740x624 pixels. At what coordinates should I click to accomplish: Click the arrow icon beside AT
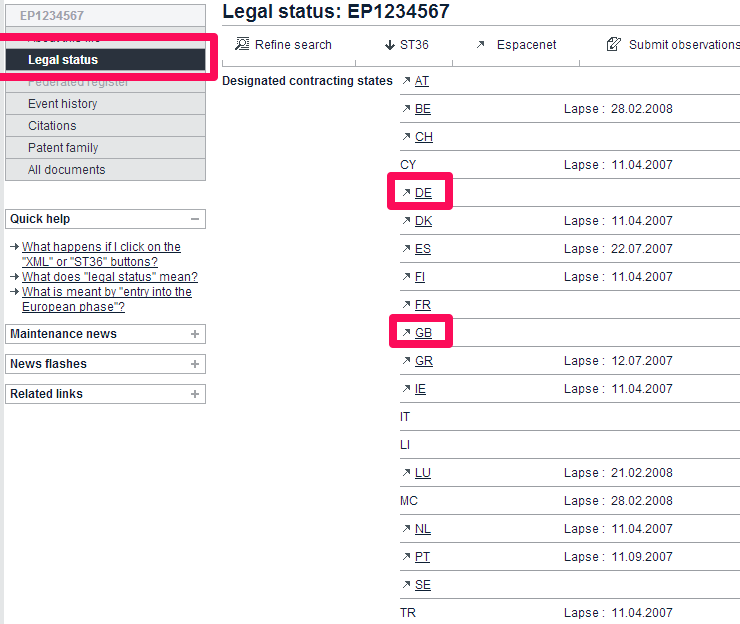pos(406,81)
